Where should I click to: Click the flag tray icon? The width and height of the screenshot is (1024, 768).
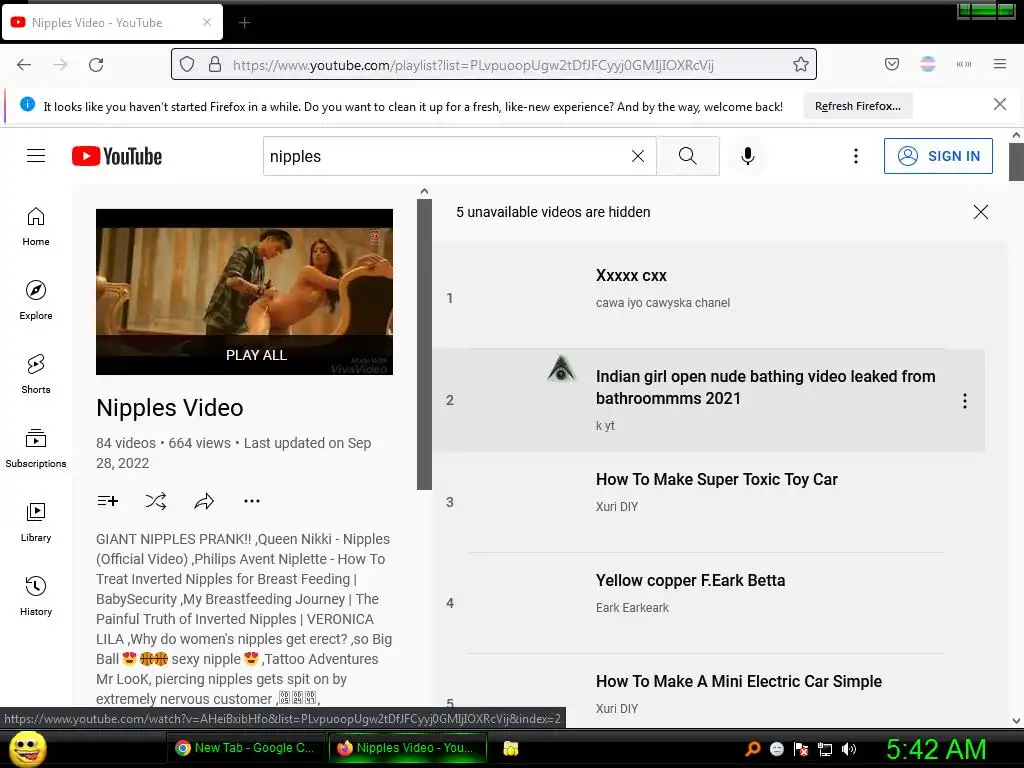pyautogui.click(x=801, y=749)
